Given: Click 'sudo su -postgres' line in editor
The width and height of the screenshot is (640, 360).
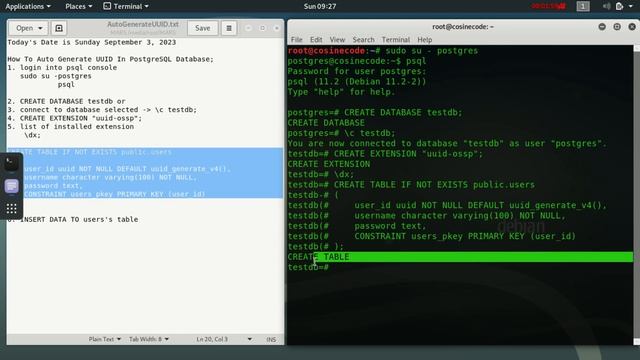Looking at the screenshot, I should pyautogui.click(x=56, y=76).
